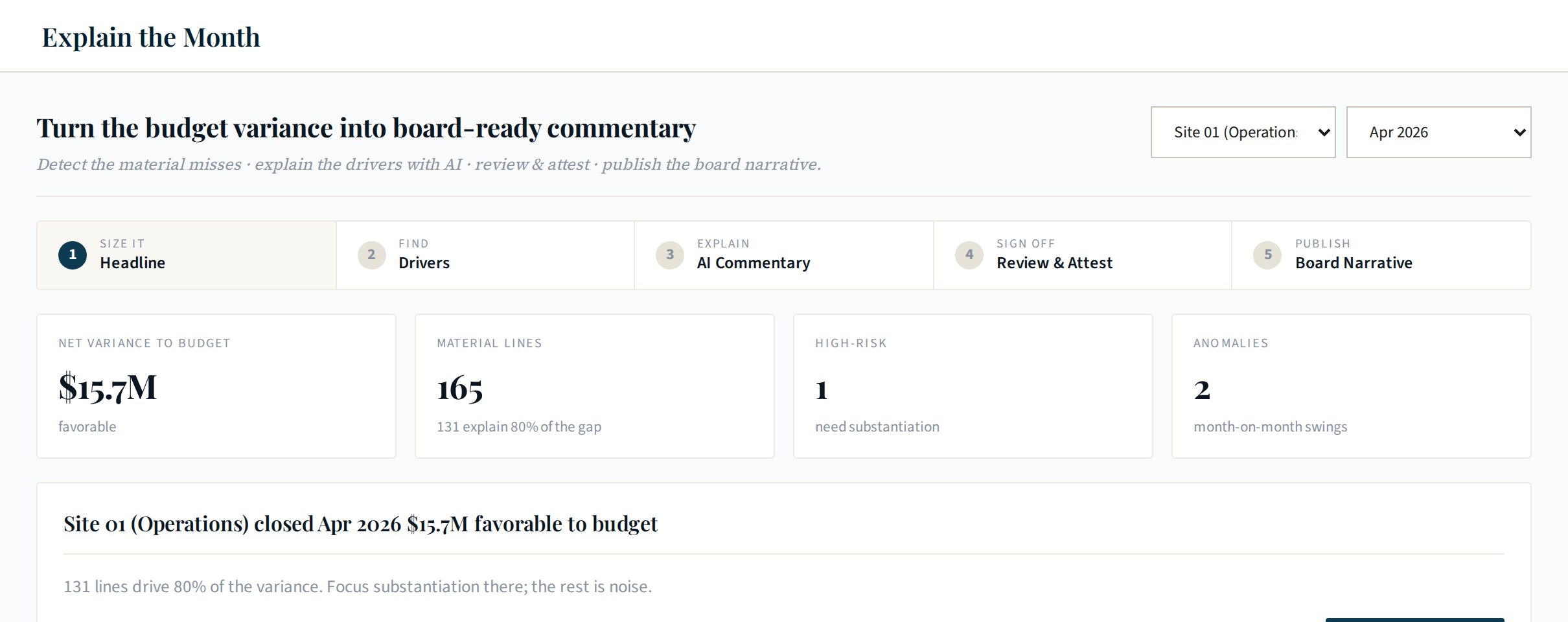This screenshot has width=1568, height=622.
Task: Click 'month-on-month swings' text
Action: (x=1271, y=426)
